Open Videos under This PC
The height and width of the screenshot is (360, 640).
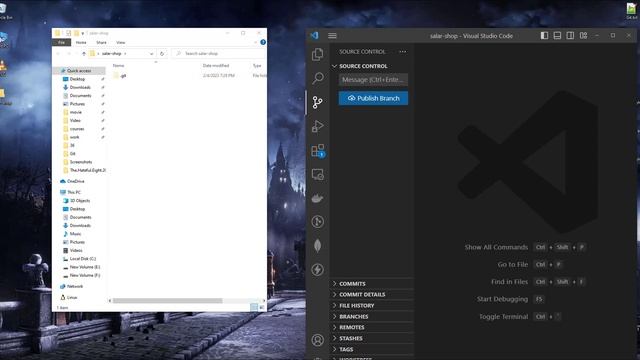(x=76, y=251)
